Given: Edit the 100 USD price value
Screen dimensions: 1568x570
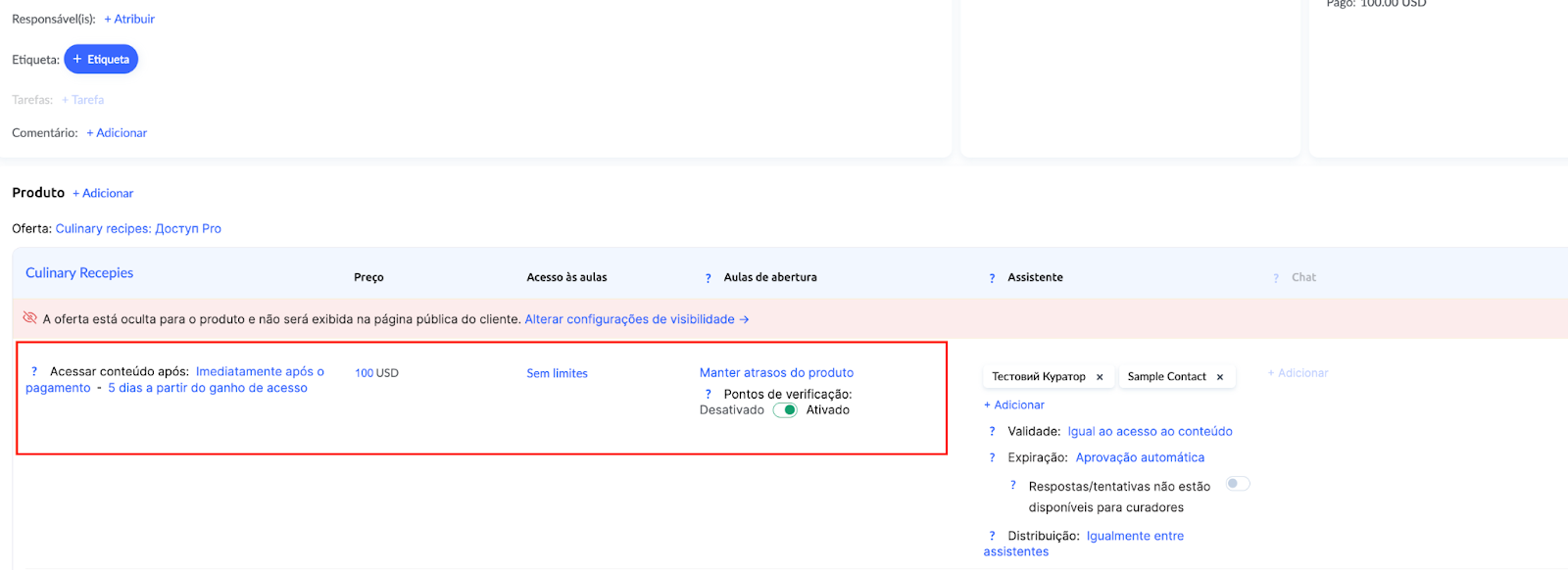Looking at the screenshot, I should pyautogui.click(x=376, y=373).
